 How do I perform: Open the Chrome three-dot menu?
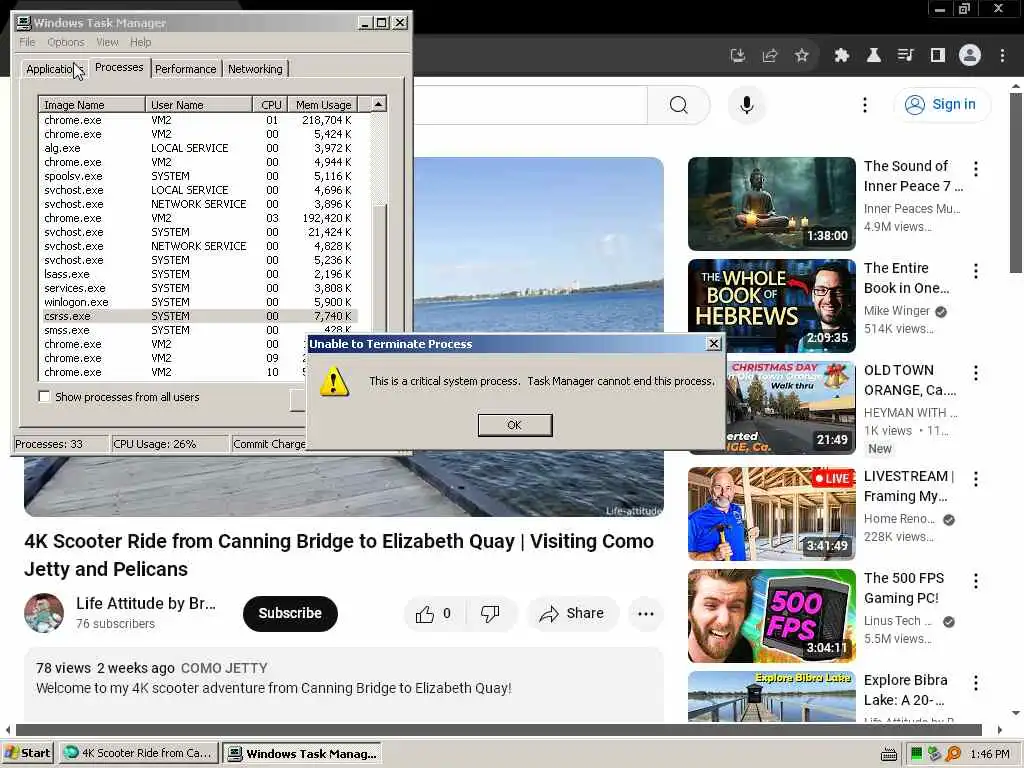tap(1002, 56)
